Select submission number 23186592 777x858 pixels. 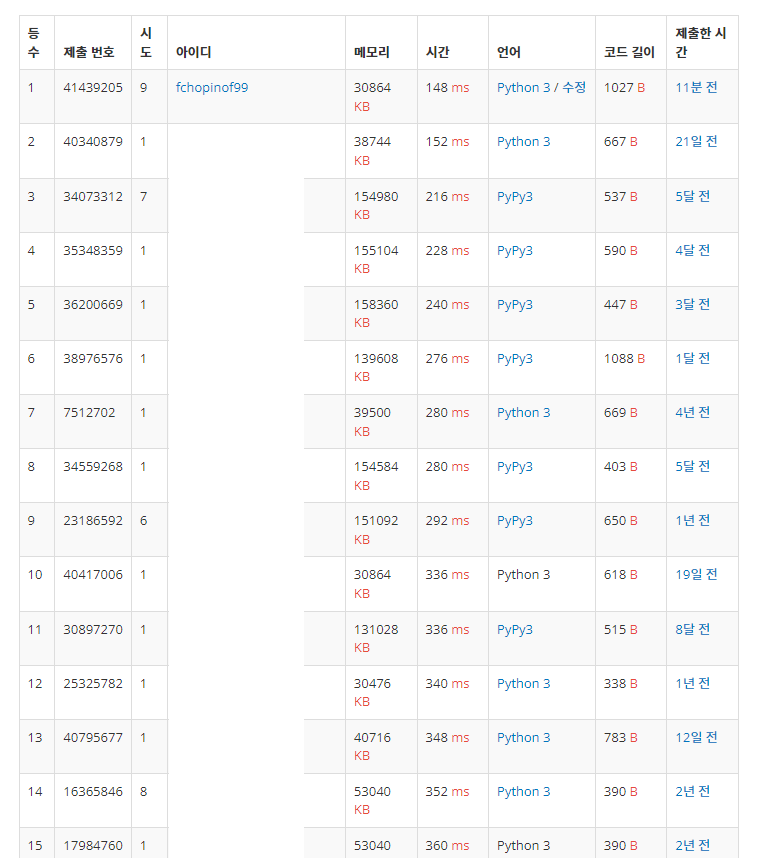point(92,521)
